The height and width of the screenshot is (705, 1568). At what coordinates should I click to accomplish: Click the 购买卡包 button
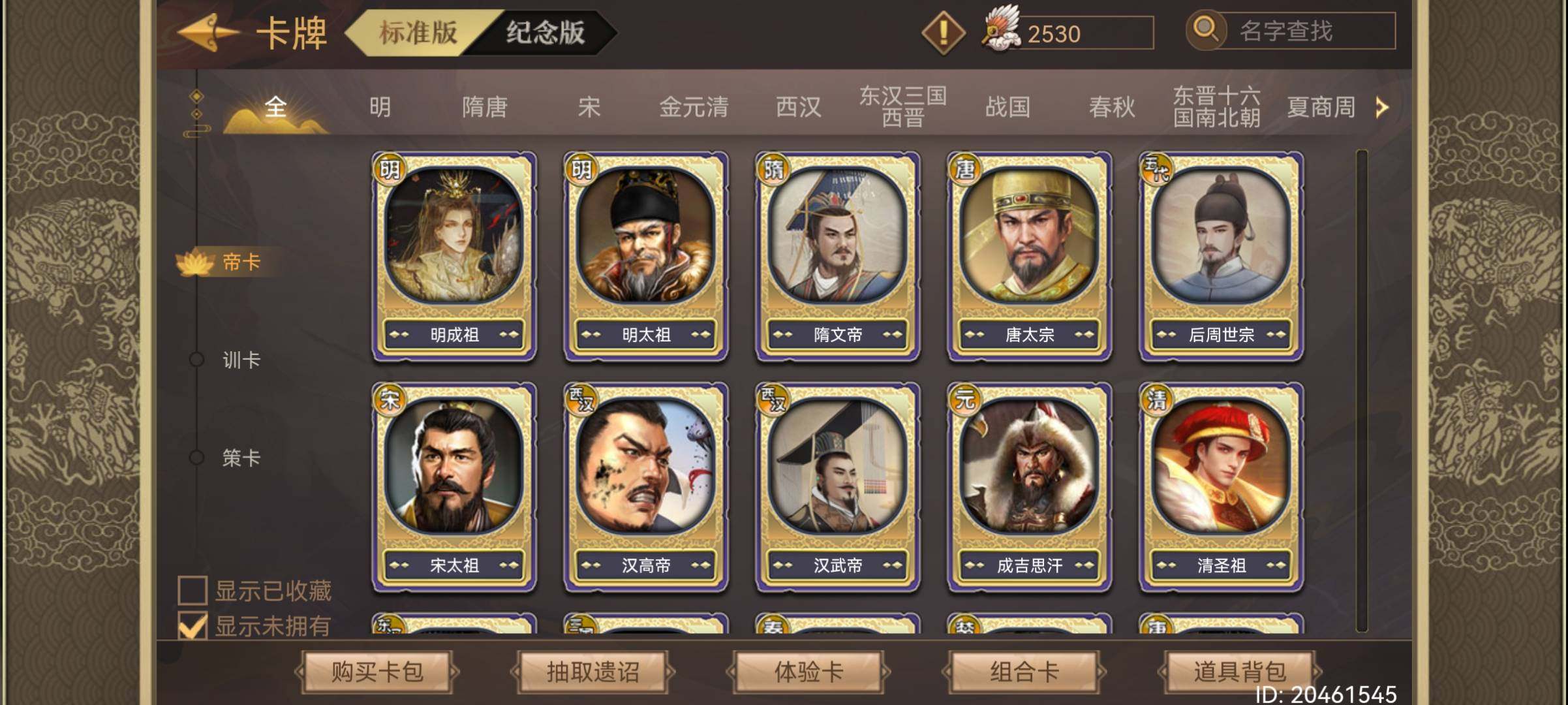(377, 671)
